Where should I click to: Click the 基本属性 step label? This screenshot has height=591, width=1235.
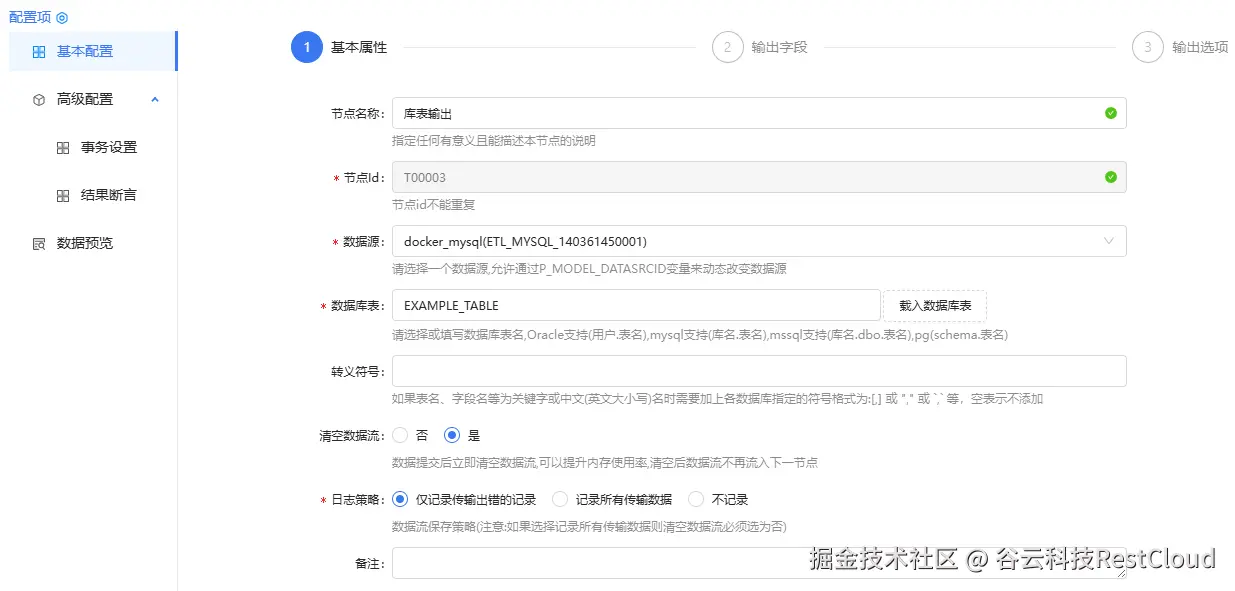[359, 47]
